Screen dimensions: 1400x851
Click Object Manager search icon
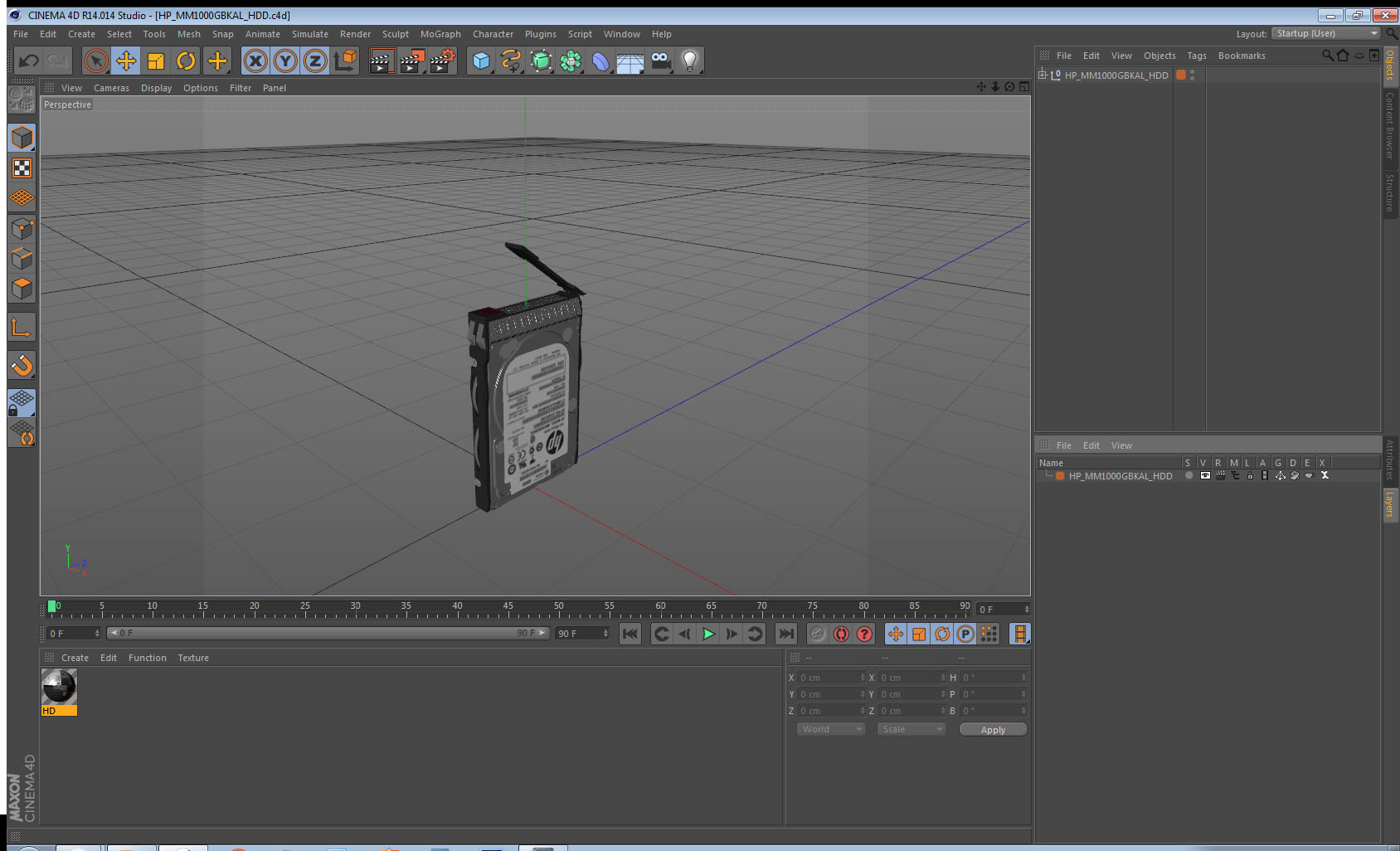(x=1327, y=56)
